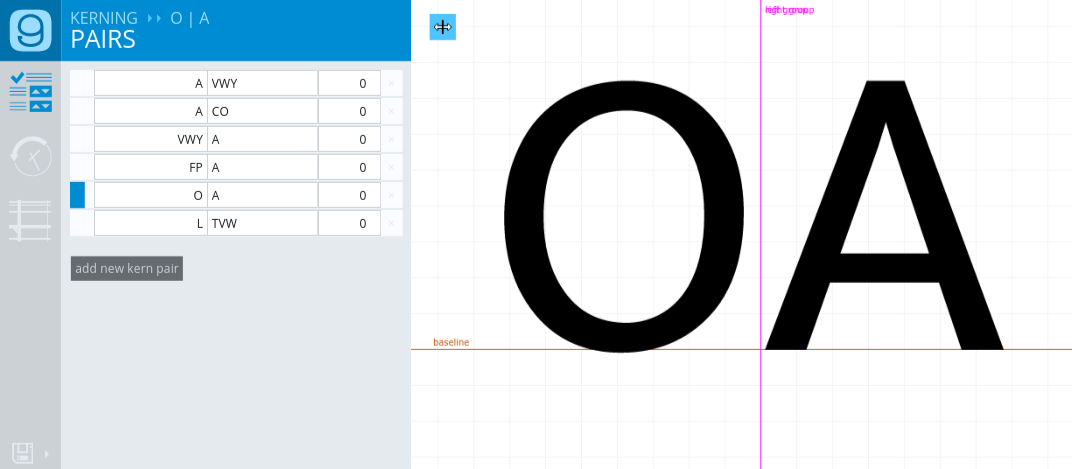Delete the L | TVW kern pair
The width and height of the screenshot is (1072, 469).
point(392,223)
